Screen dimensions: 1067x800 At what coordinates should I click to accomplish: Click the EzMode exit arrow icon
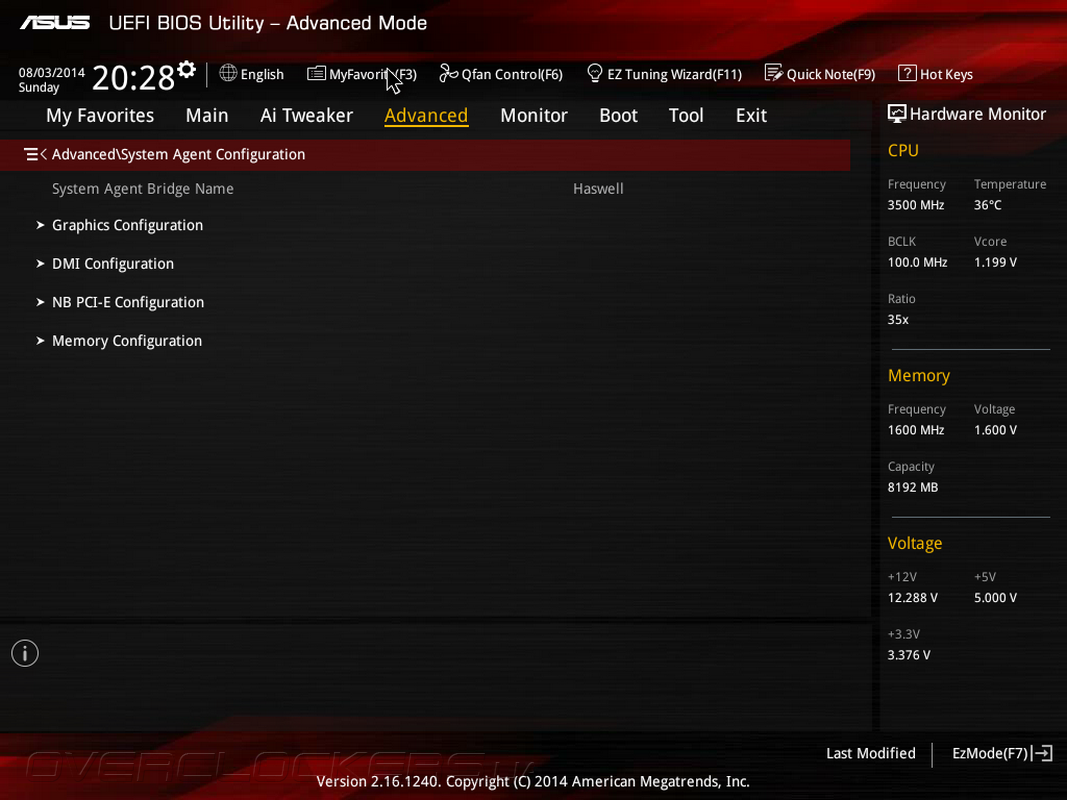pyautogui.click(x=1043, y=753)
